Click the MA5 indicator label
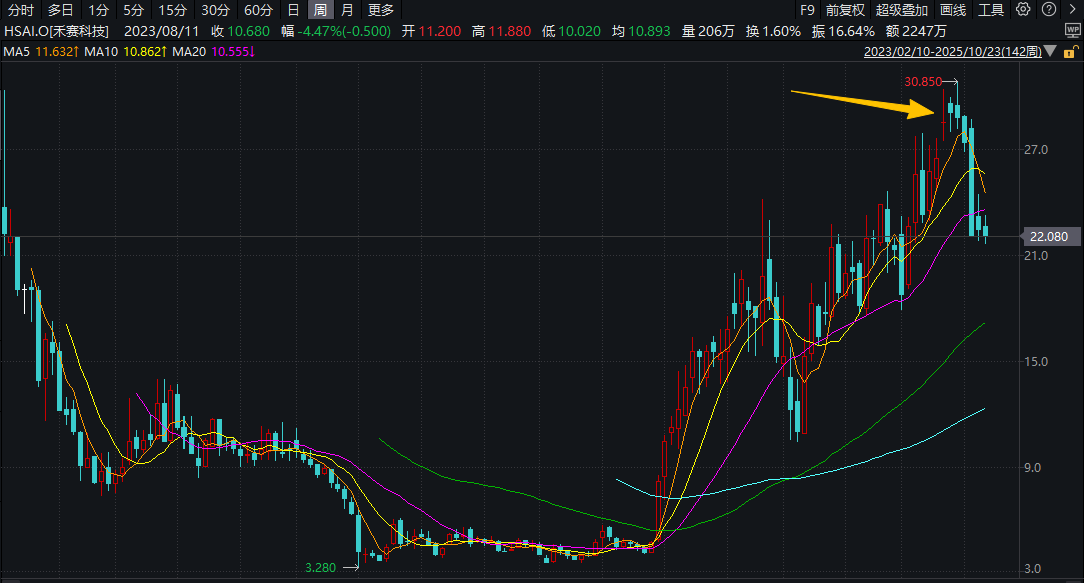Viewport: 1084px width, 583px height. pyautogui.click(x=20, y=51)
